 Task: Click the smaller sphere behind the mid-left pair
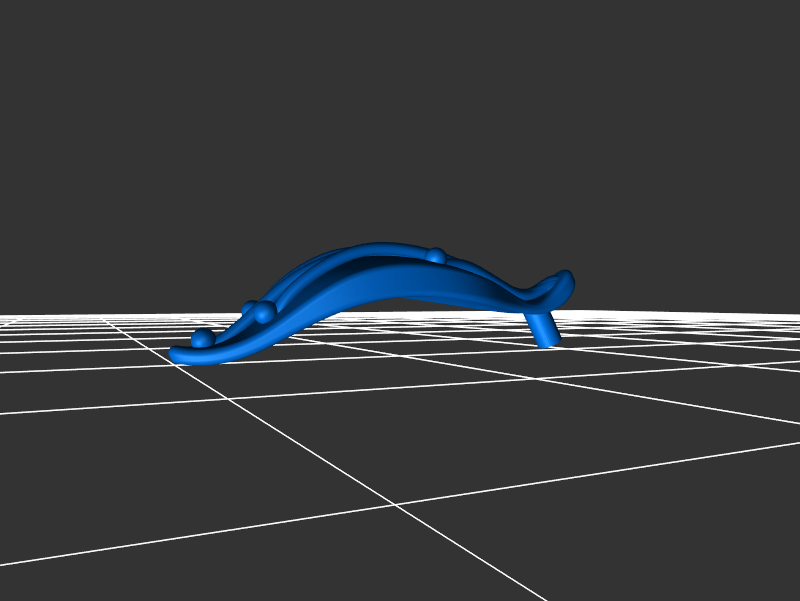[249, 307]
